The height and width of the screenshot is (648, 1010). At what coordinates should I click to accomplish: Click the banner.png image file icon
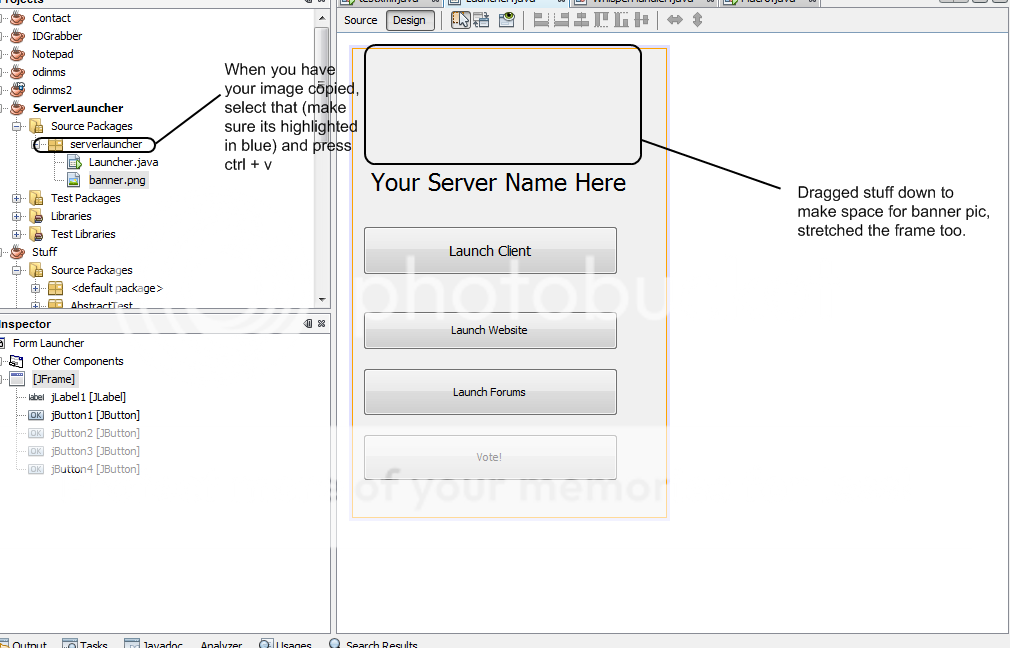[73, 180]
